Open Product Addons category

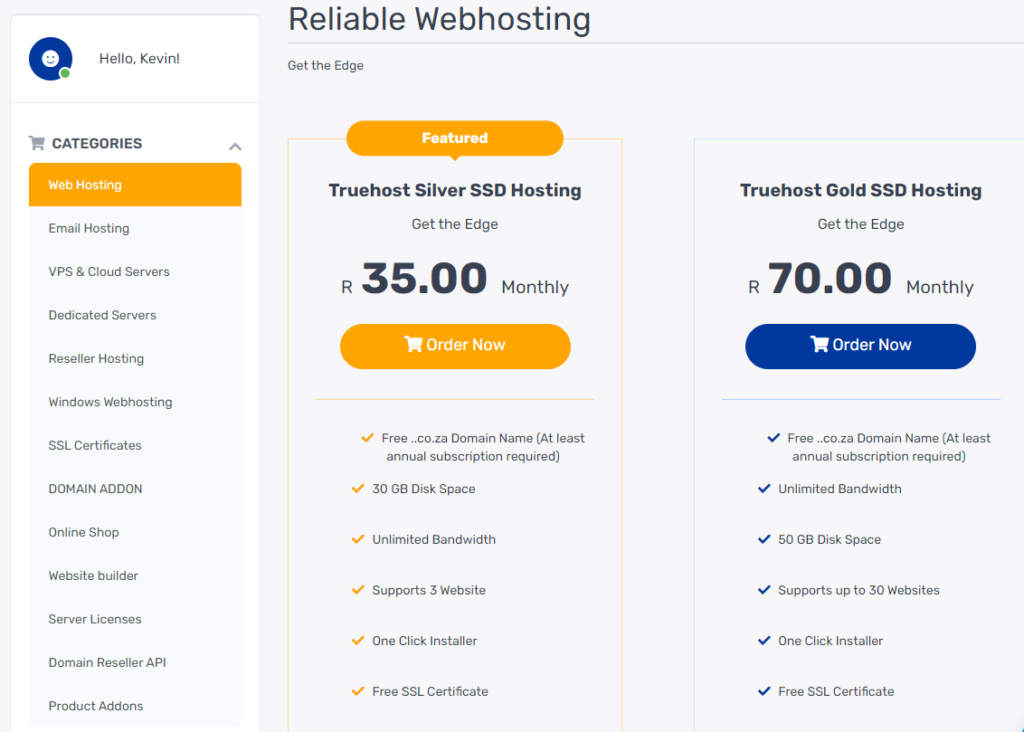(x=135, y=706)
